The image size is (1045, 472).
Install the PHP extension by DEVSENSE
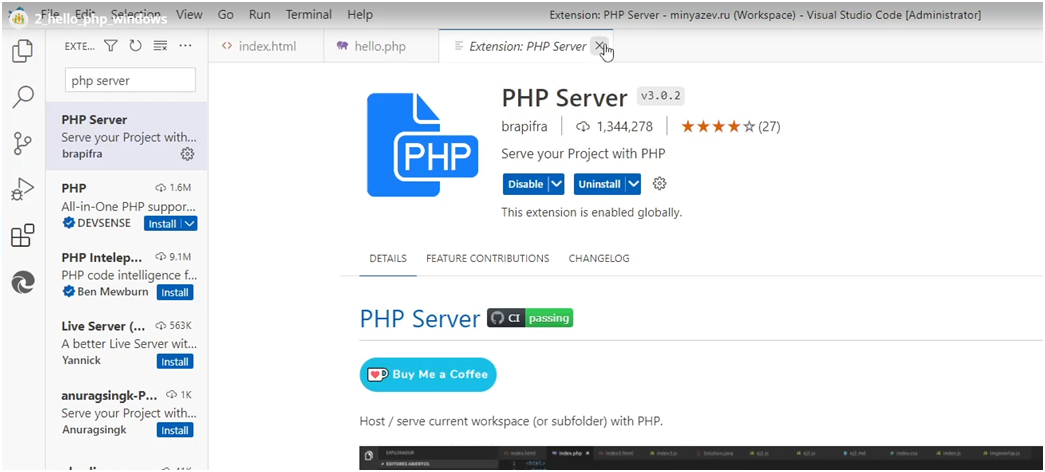coord(163,223)
